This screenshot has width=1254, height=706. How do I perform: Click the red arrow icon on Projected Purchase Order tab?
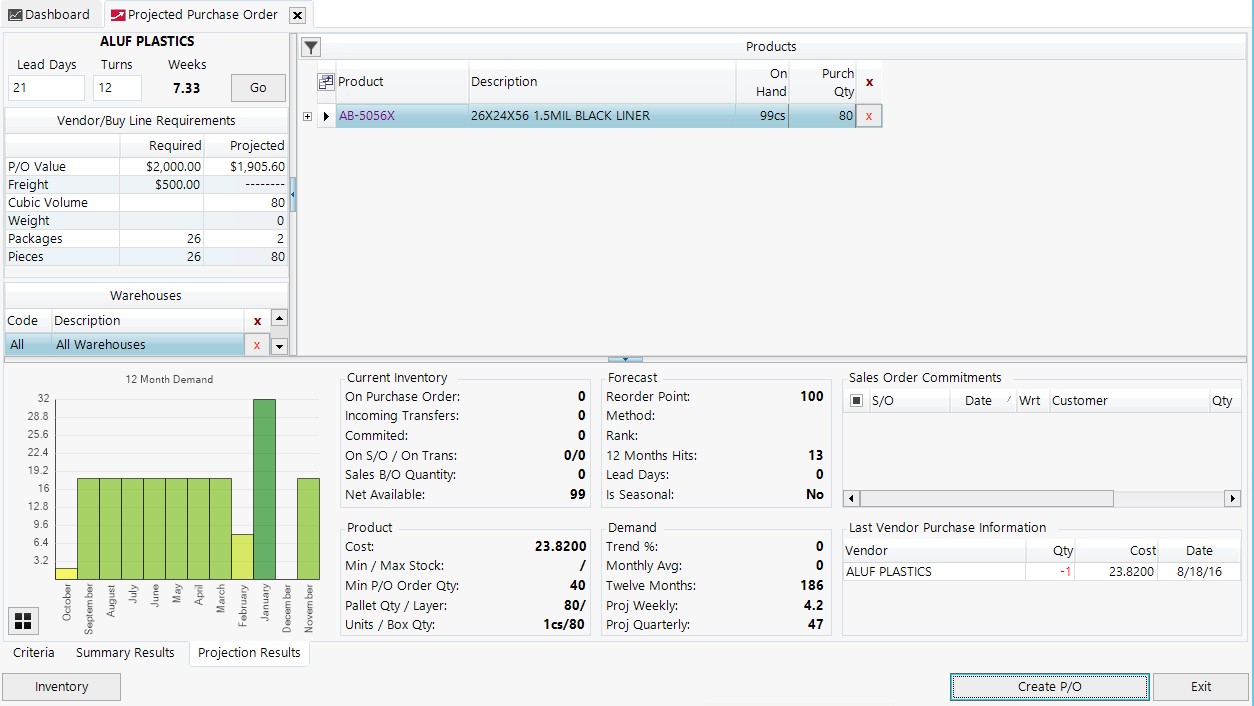pos(119,15)
